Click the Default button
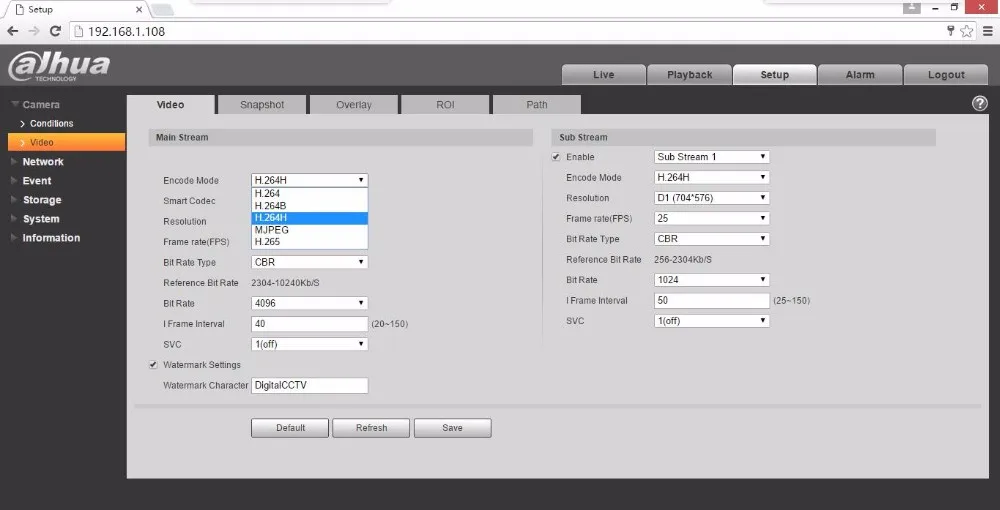This screenshot has height=510, width=1000. (290, 428)
